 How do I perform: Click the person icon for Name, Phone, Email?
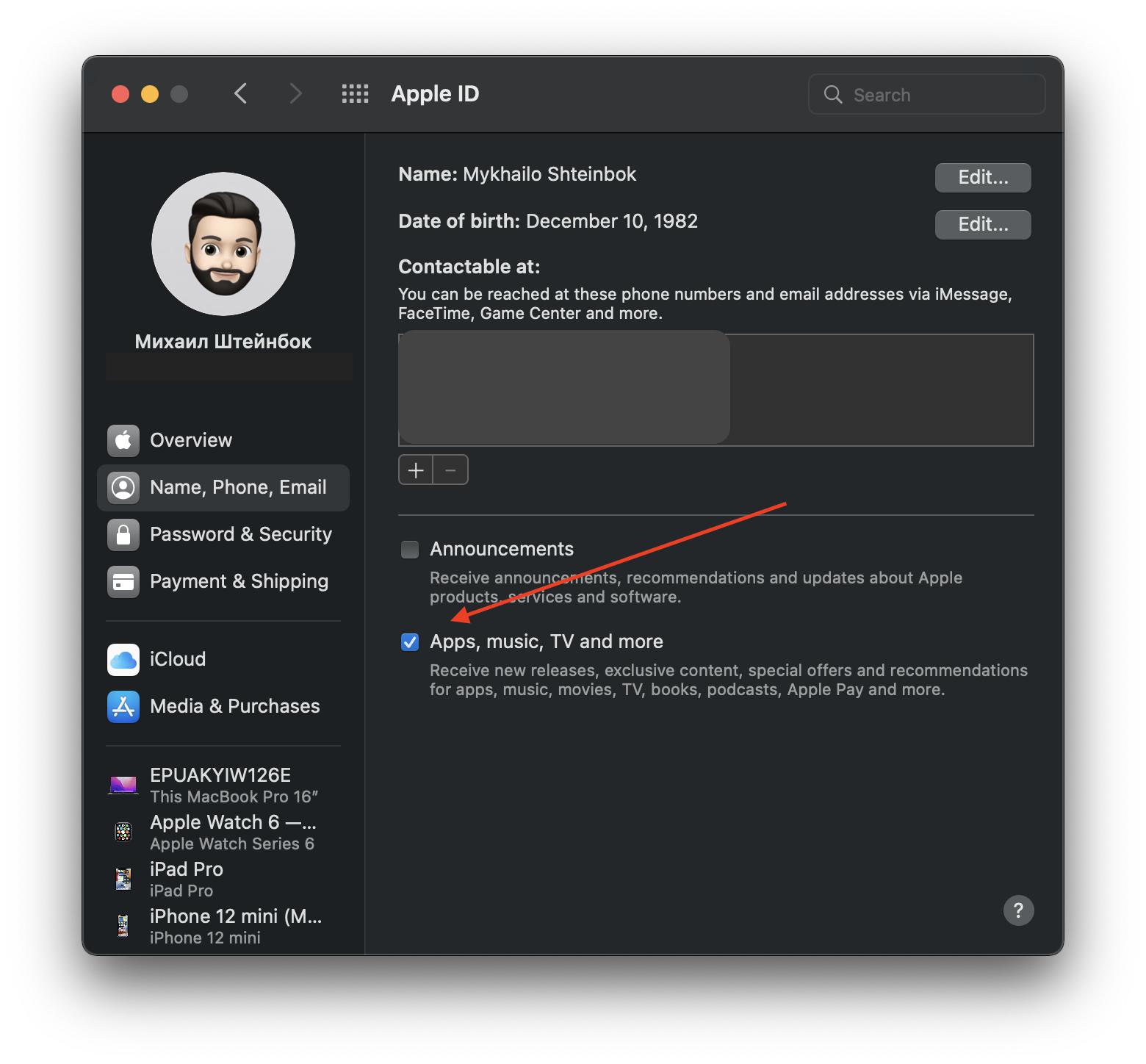click(x=123, y=487)
